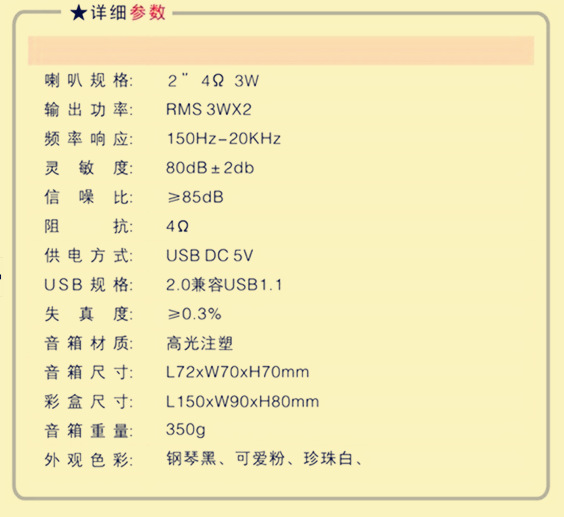Viewport: 564px width, 517px height.
Task: Select the value ≥0.3%
Action: click(194, 314)
